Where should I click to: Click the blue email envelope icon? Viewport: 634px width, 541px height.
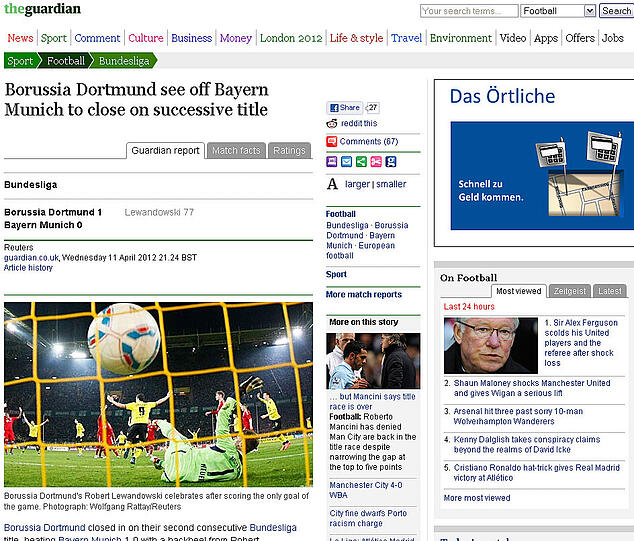(347, 162)
